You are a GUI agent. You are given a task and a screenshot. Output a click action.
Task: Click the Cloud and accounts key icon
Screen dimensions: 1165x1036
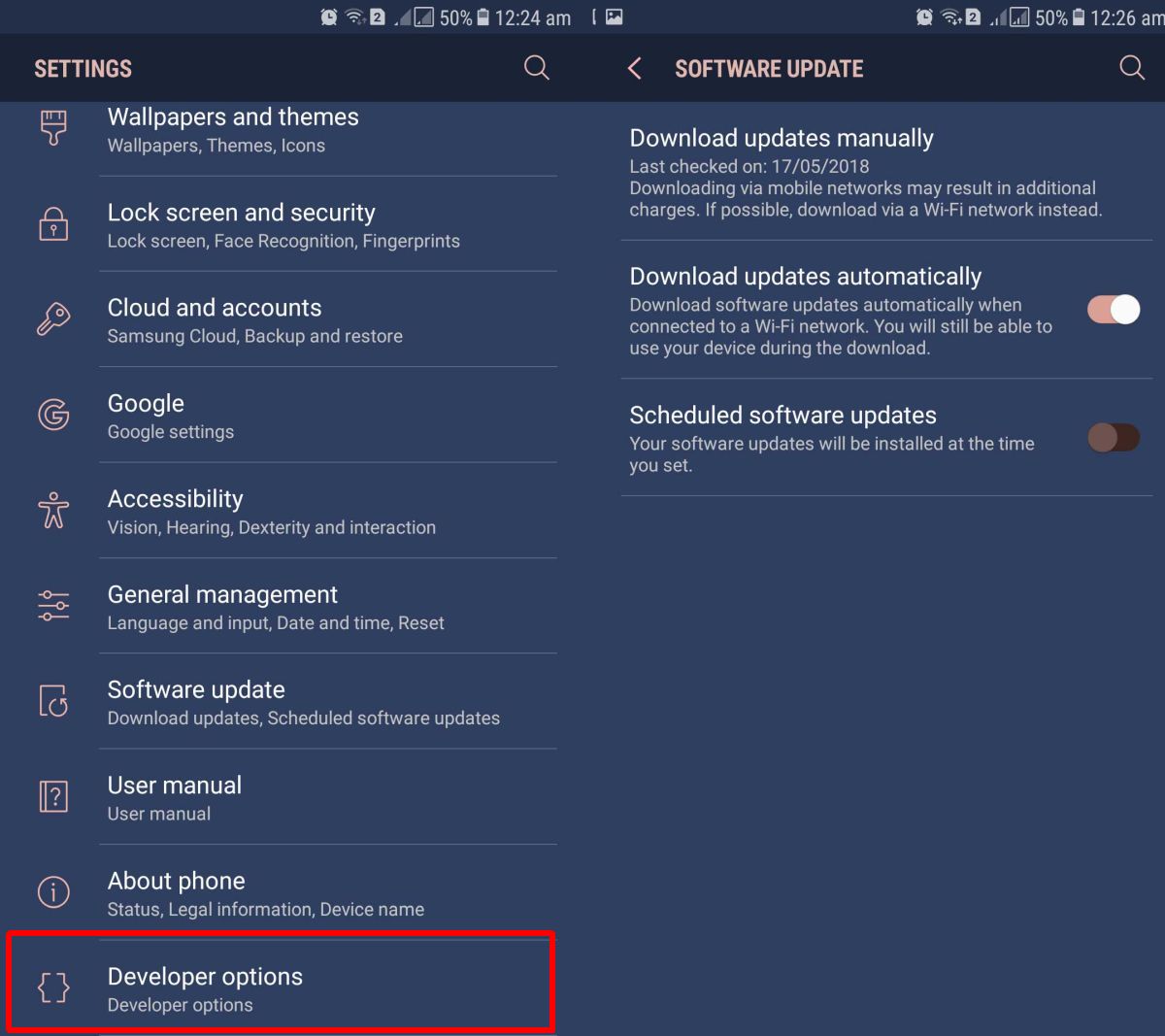tap(53, 318)
